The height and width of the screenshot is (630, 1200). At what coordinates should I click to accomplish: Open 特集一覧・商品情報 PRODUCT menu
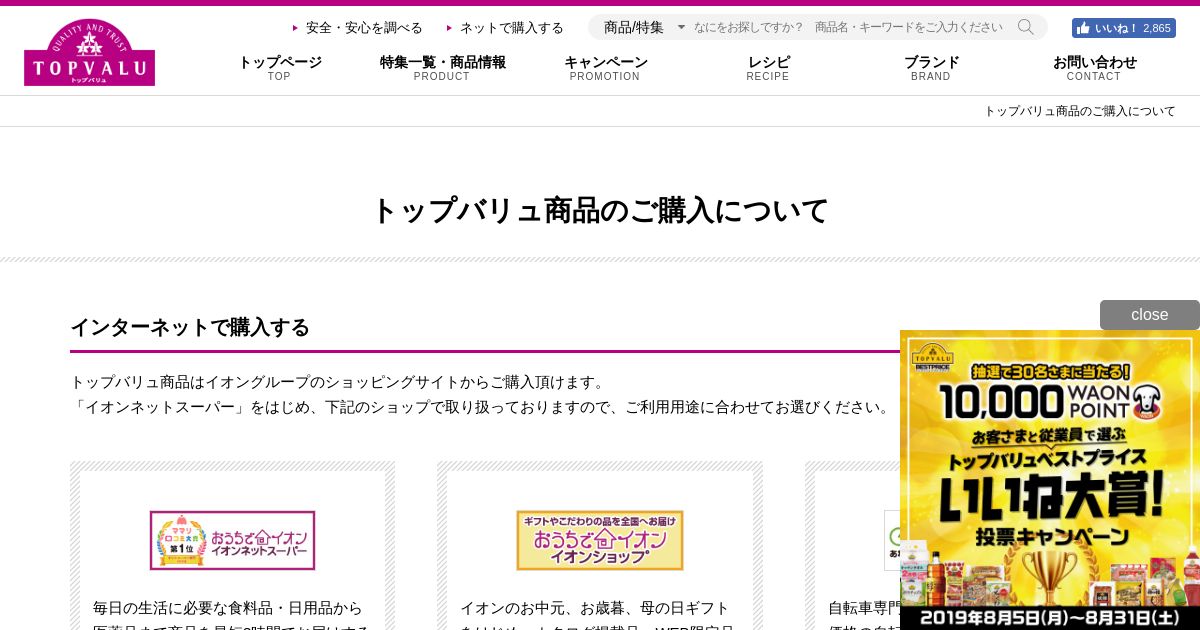point(442,68)
